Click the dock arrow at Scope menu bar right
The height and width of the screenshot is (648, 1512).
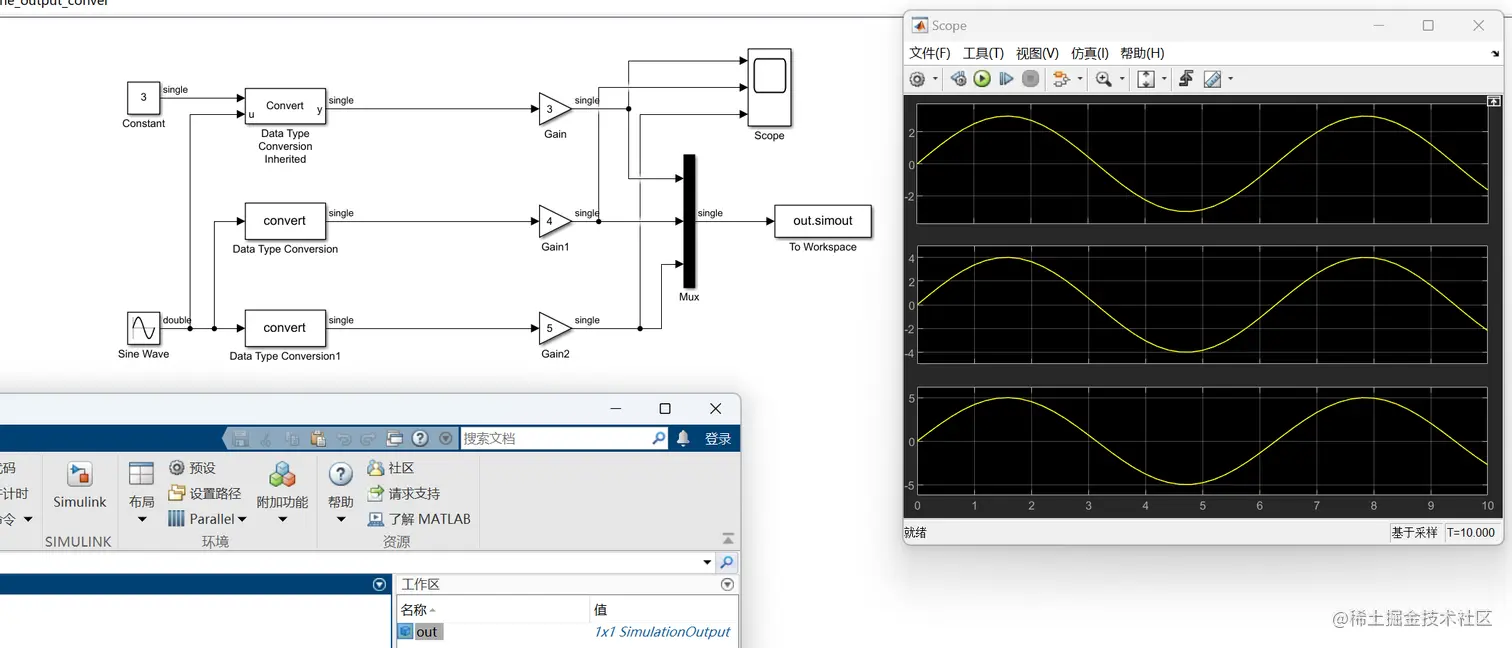coord(1495,53)
